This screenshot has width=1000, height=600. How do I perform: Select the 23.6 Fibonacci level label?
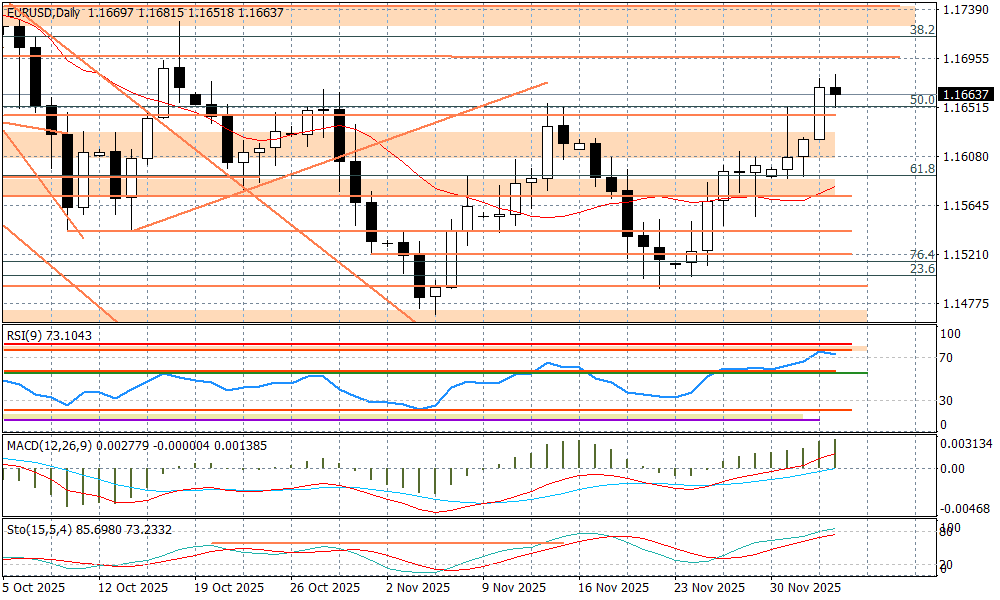922,269
